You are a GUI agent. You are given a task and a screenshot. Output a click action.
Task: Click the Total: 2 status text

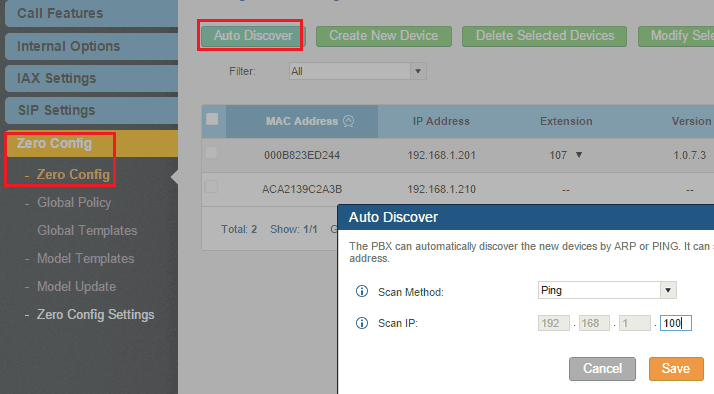coord(239,229)
